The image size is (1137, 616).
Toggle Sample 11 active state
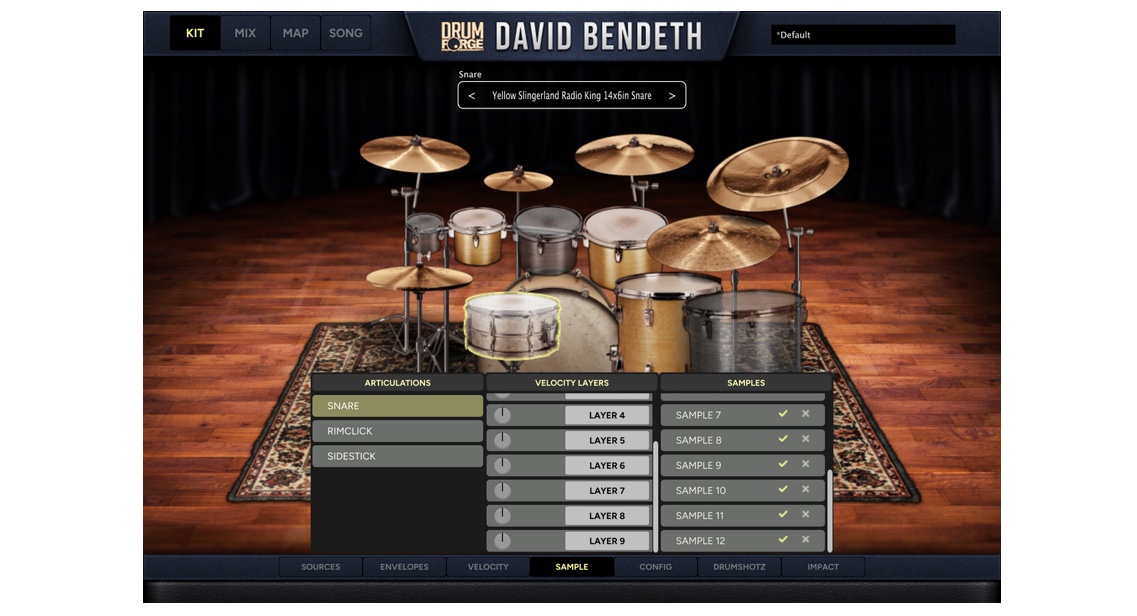783,514
